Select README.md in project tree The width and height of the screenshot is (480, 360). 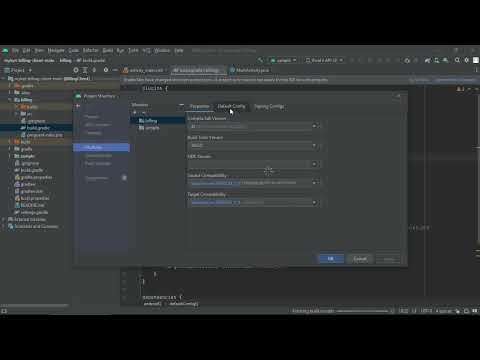(x=29, y=205)
